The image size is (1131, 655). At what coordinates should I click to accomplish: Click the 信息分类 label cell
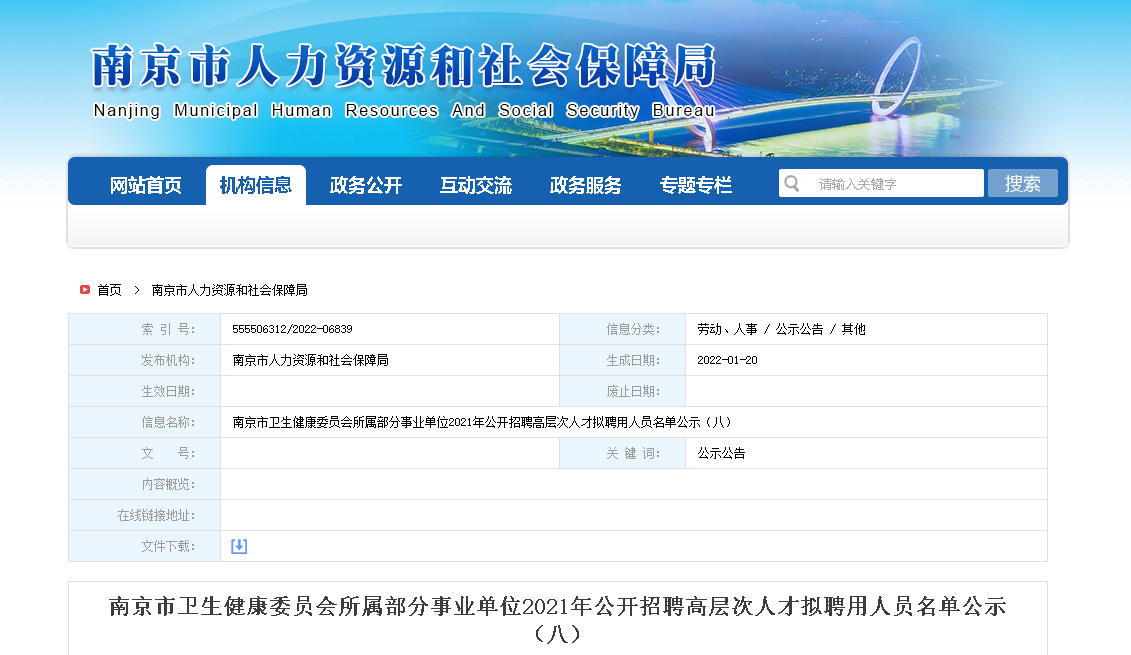tap(622, 329)
